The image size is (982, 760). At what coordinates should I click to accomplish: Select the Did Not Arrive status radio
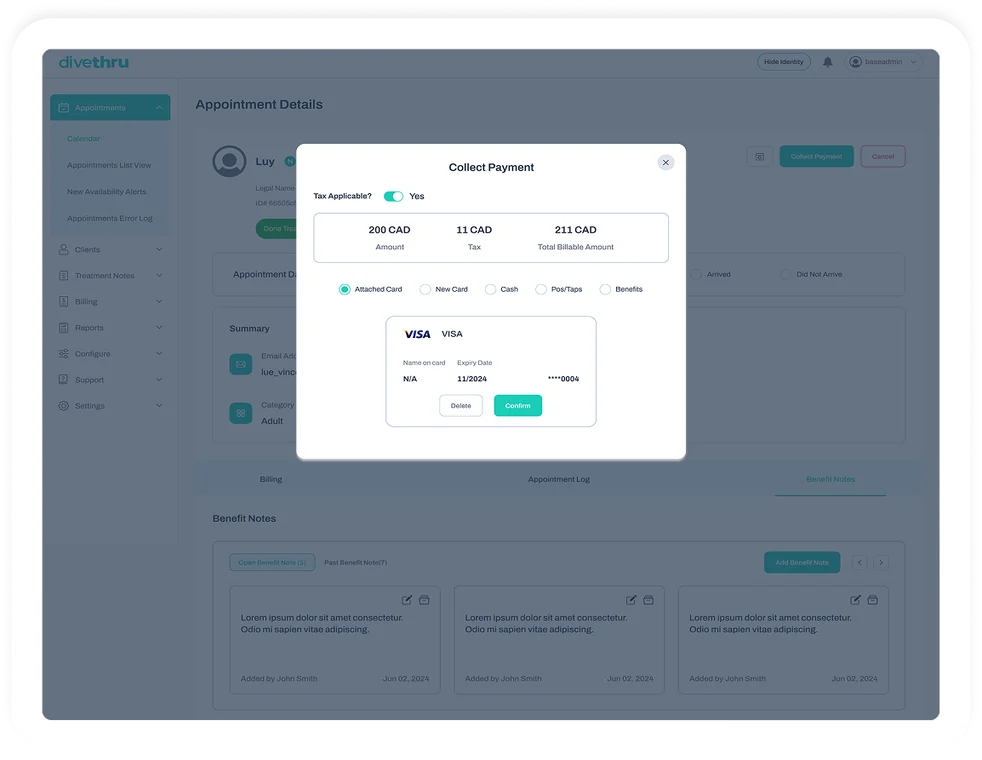pos(785,274)
